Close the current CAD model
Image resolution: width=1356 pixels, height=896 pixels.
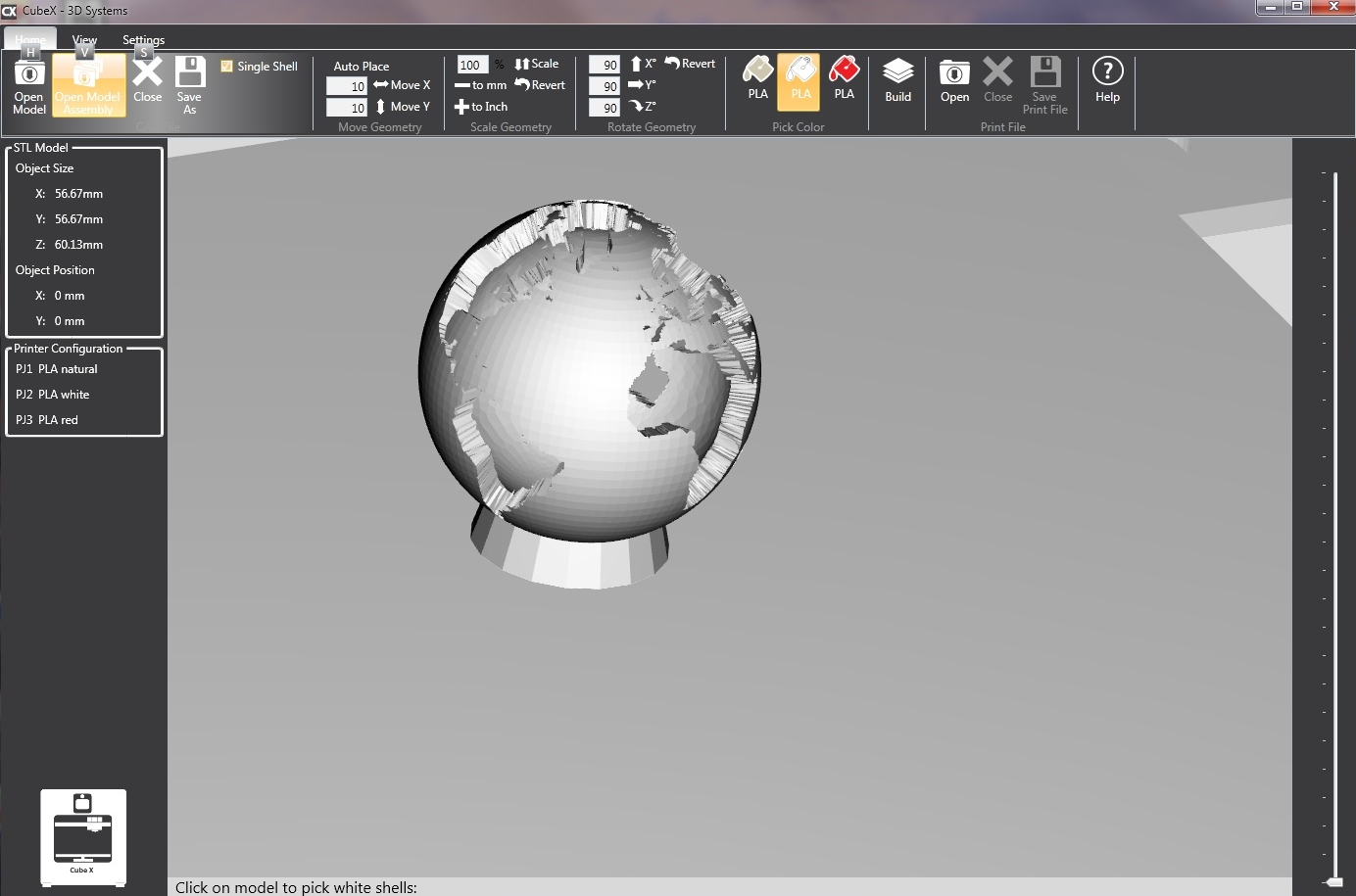148,80
